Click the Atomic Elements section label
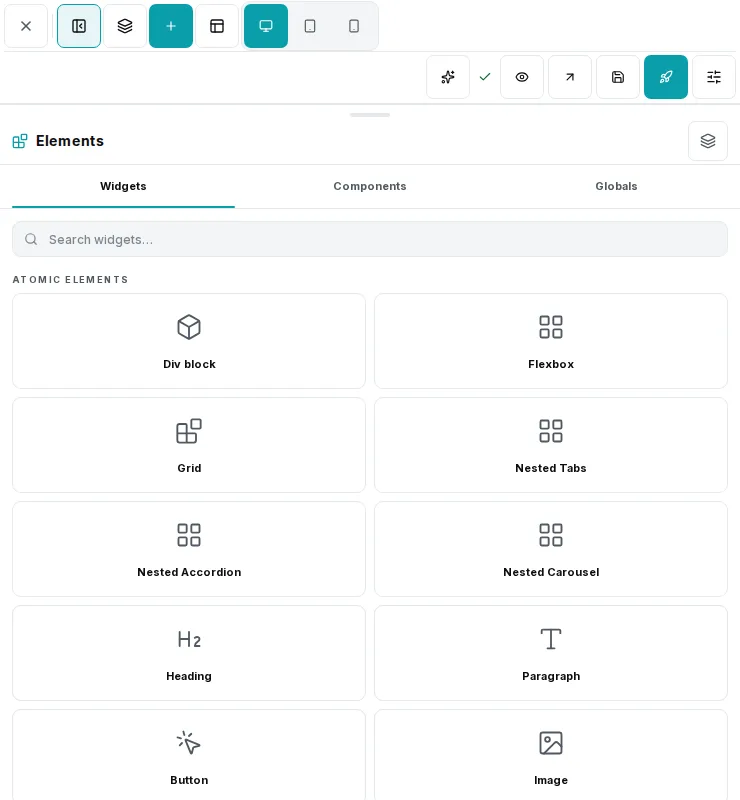The height and width of the screenshot is (800, 740). click(70, 280)
